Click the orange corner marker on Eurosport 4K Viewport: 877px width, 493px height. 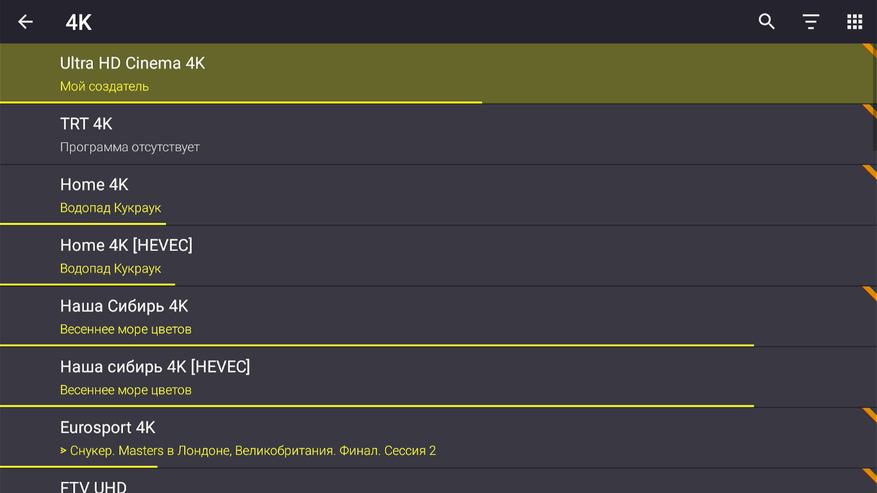pyautogui.click(x=870, y=414)
